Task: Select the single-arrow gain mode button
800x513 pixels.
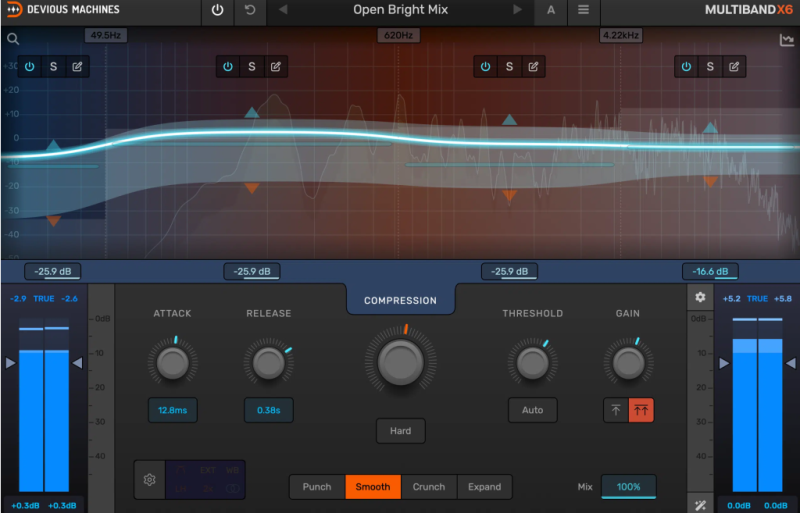Action: click(616, 410)
